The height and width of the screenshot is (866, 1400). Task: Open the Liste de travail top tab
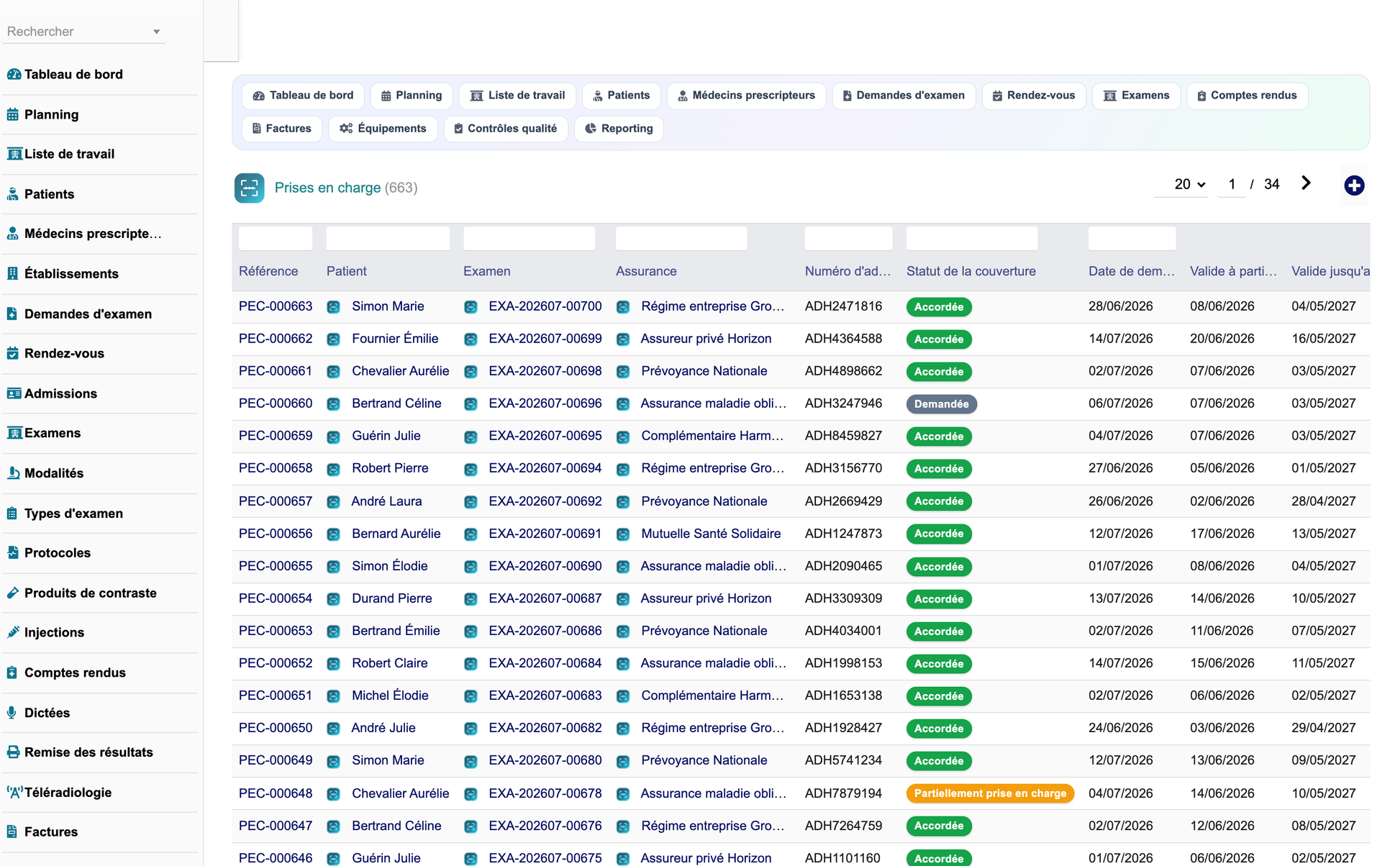517,96
